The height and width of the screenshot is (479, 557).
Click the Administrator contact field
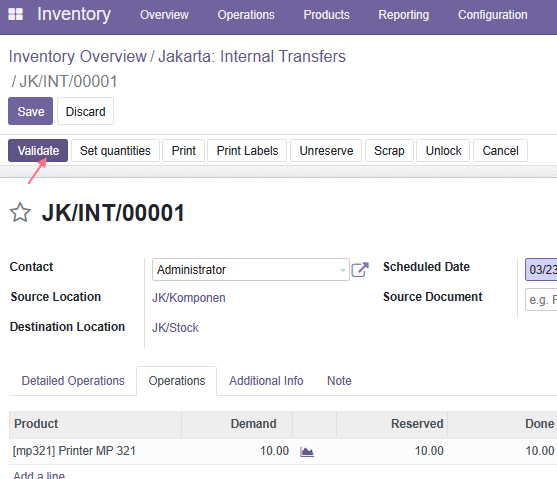[x=250, y=270]
